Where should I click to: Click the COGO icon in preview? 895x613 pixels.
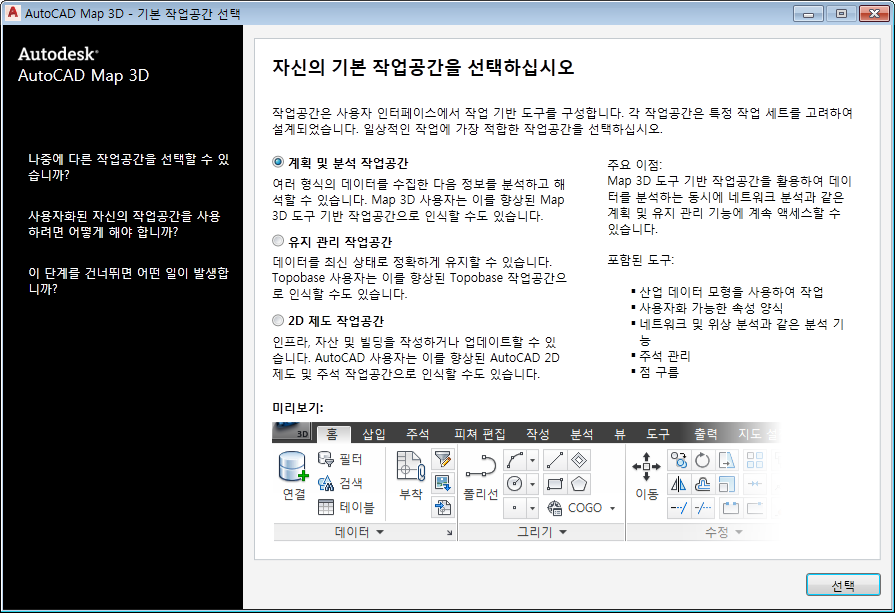(x=555, y=507)
